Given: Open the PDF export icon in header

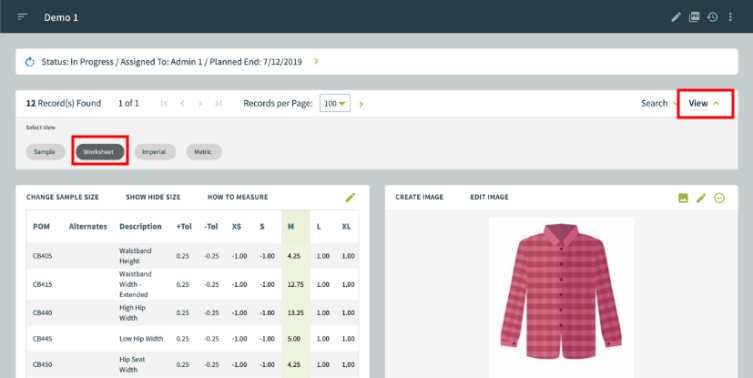Looking at the screenshot, I should [694, 17].
